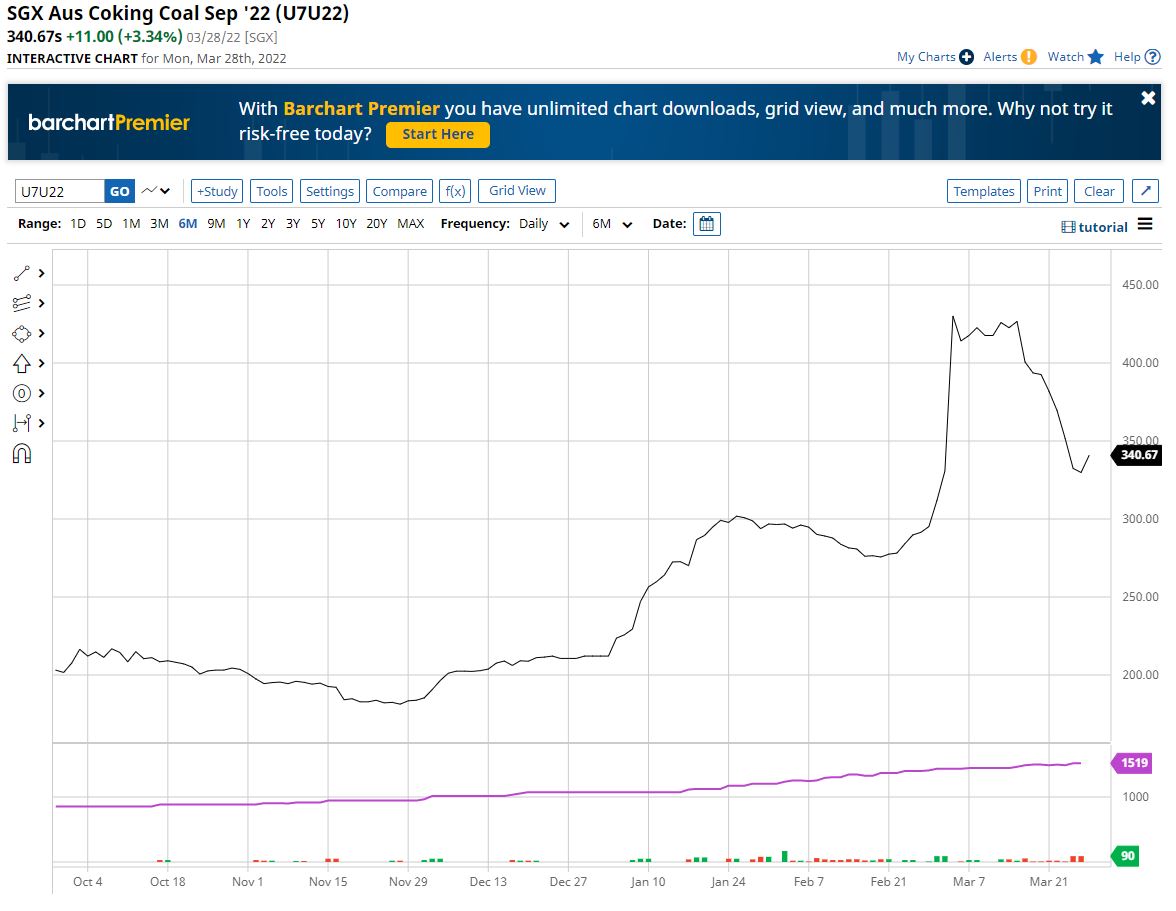Image resolution: width=1176 pixels, height=911 pixels.
Task: Toggle the magnet snap mode
Action: coord(22,454)
